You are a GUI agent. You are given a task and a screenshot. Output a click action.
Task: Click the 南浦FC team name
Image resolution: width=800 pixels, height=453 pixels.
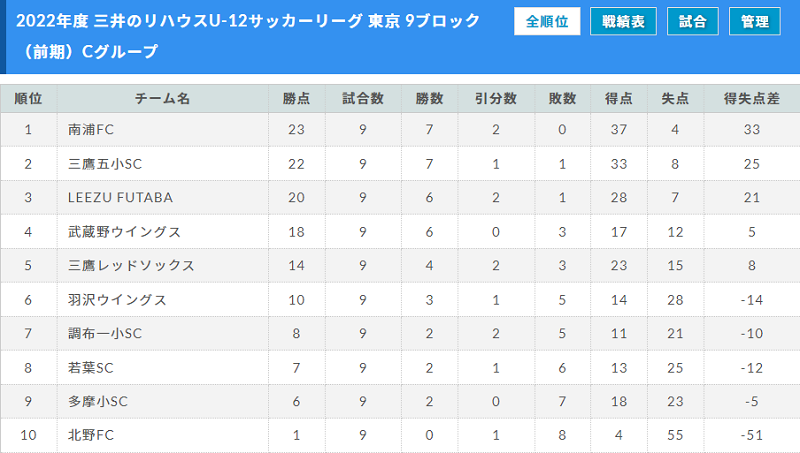(x=91, y=130)
